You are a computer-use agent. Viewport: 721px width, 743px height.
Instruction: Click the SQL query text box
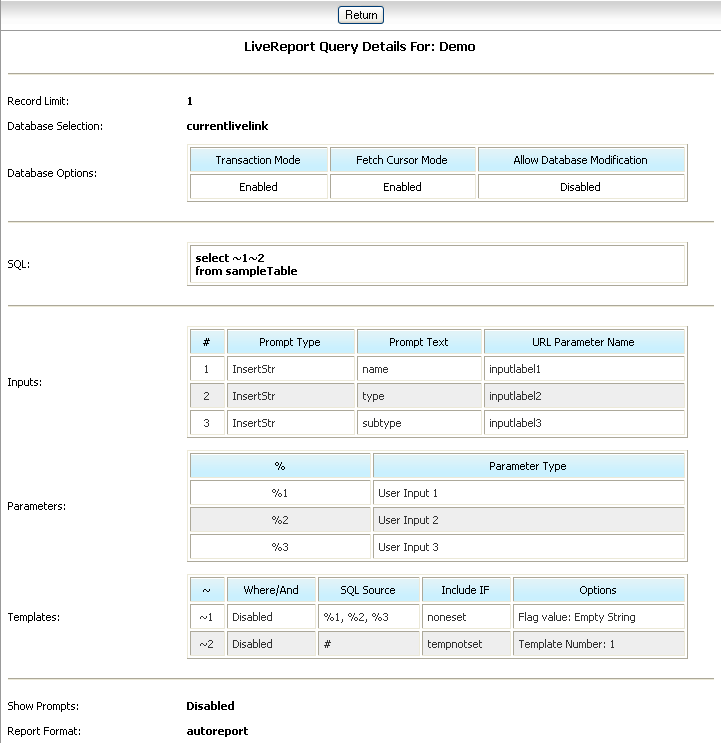click(436, 265)
